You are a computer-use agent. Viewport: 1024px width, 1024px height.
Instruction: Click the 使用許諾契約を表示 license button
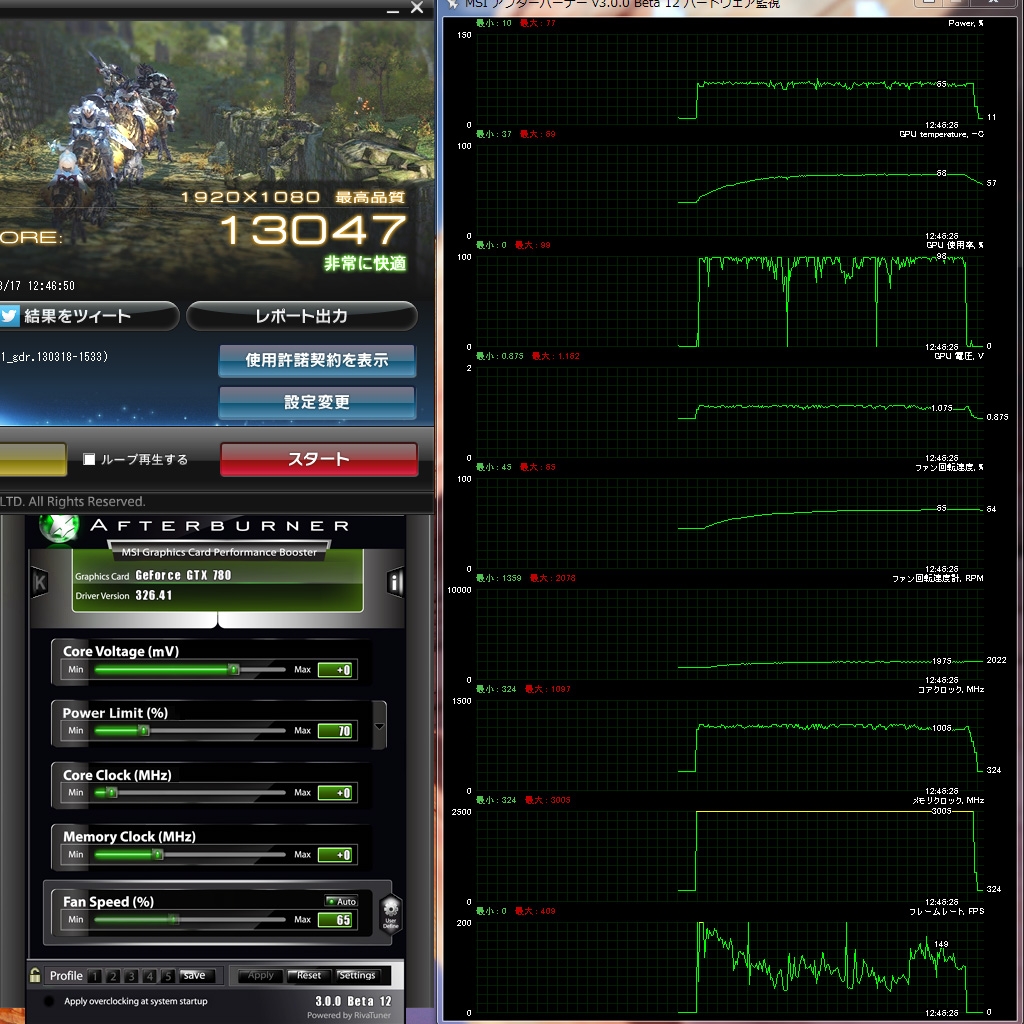pos(317,360)
